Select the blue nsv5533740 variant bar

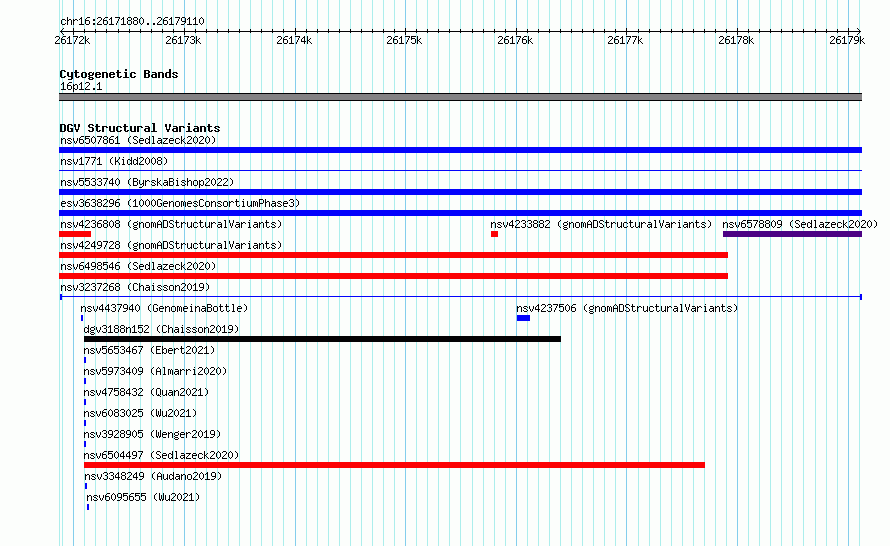click(x=460, y=192)
